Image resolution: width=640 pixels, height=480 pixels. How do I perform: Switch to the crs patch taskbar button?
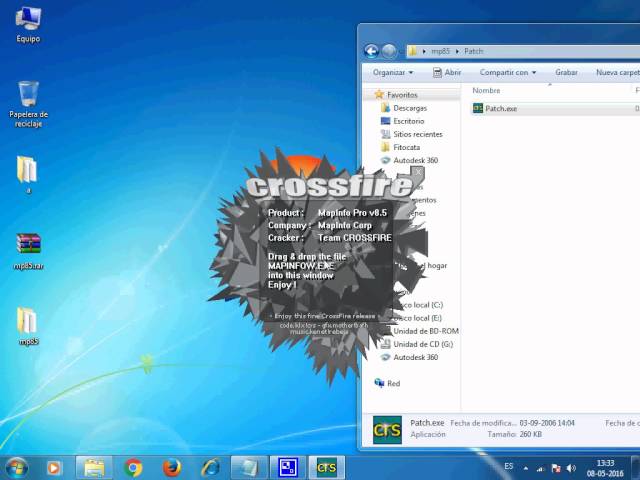point(327,468)
